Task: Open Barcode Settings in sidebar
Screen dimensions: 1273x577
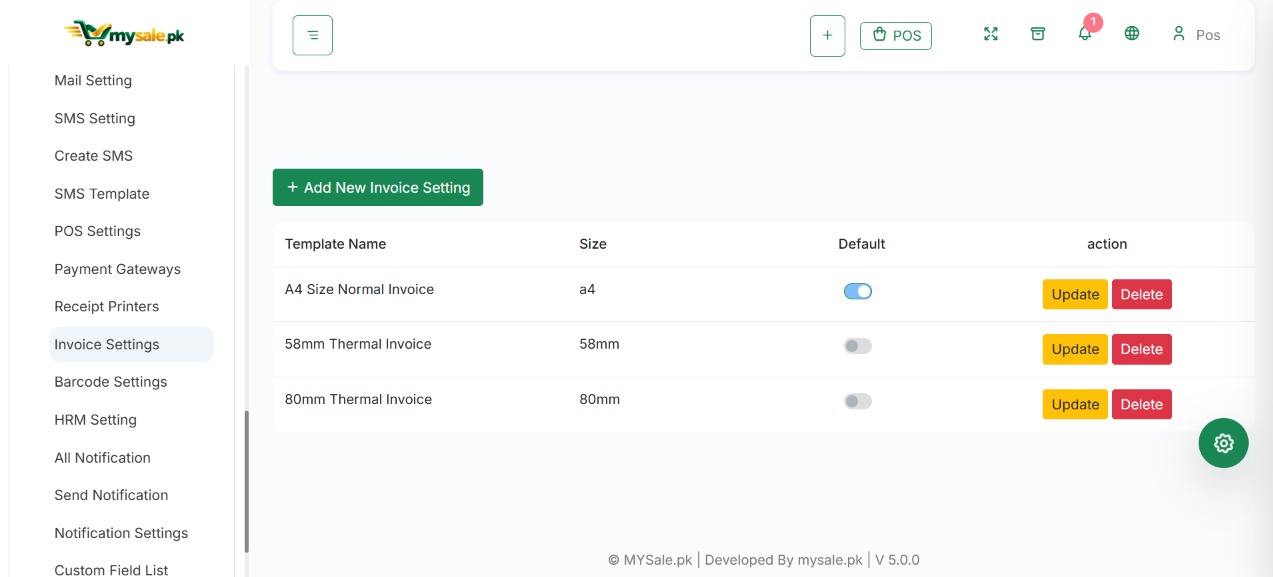Action: [111, 382]
